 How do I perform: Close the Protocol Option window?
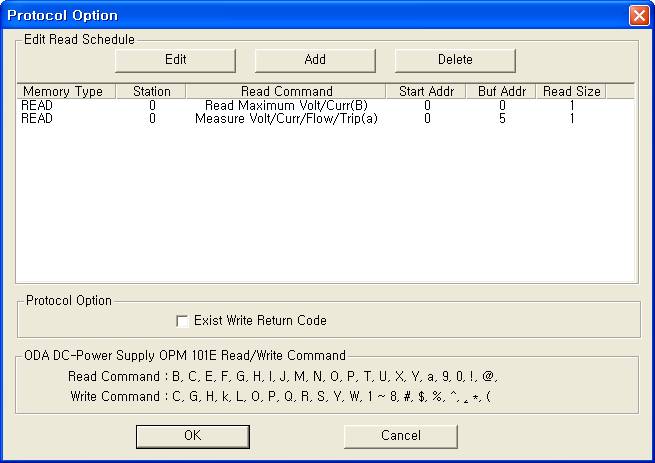638,16
